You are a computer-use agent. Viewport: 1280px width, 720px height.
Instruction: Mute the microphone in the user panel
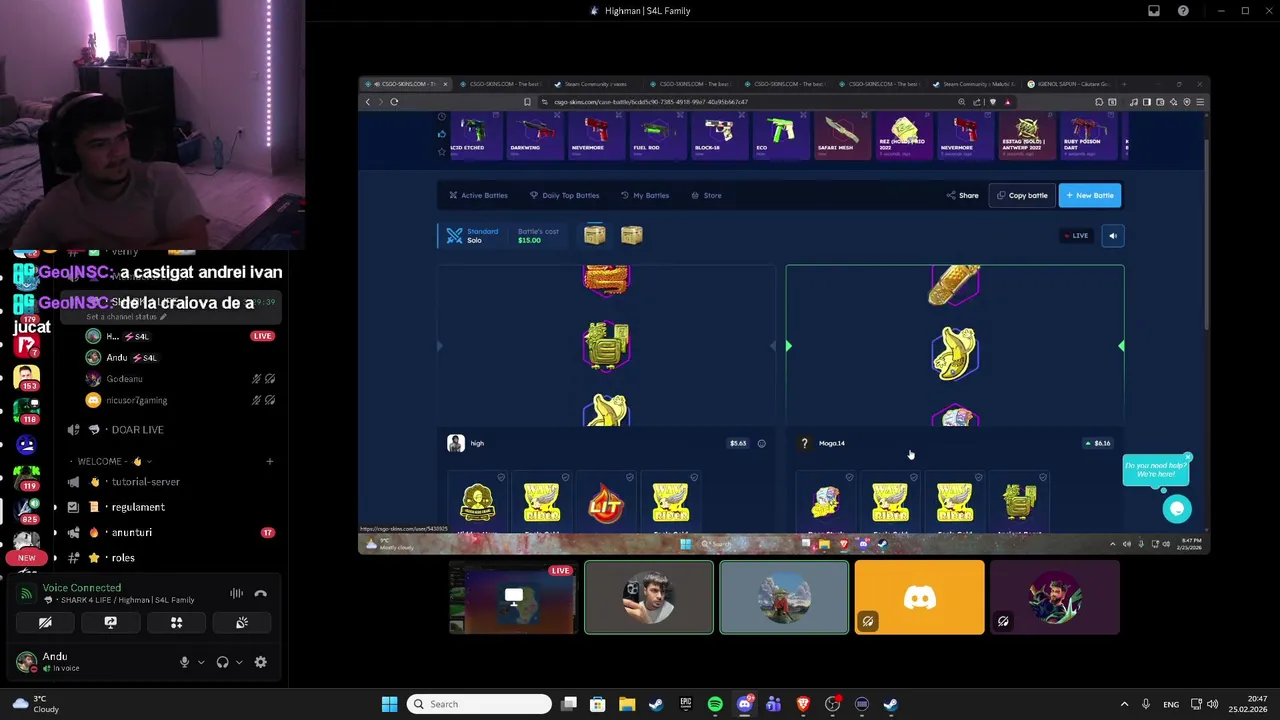point(184,662)
